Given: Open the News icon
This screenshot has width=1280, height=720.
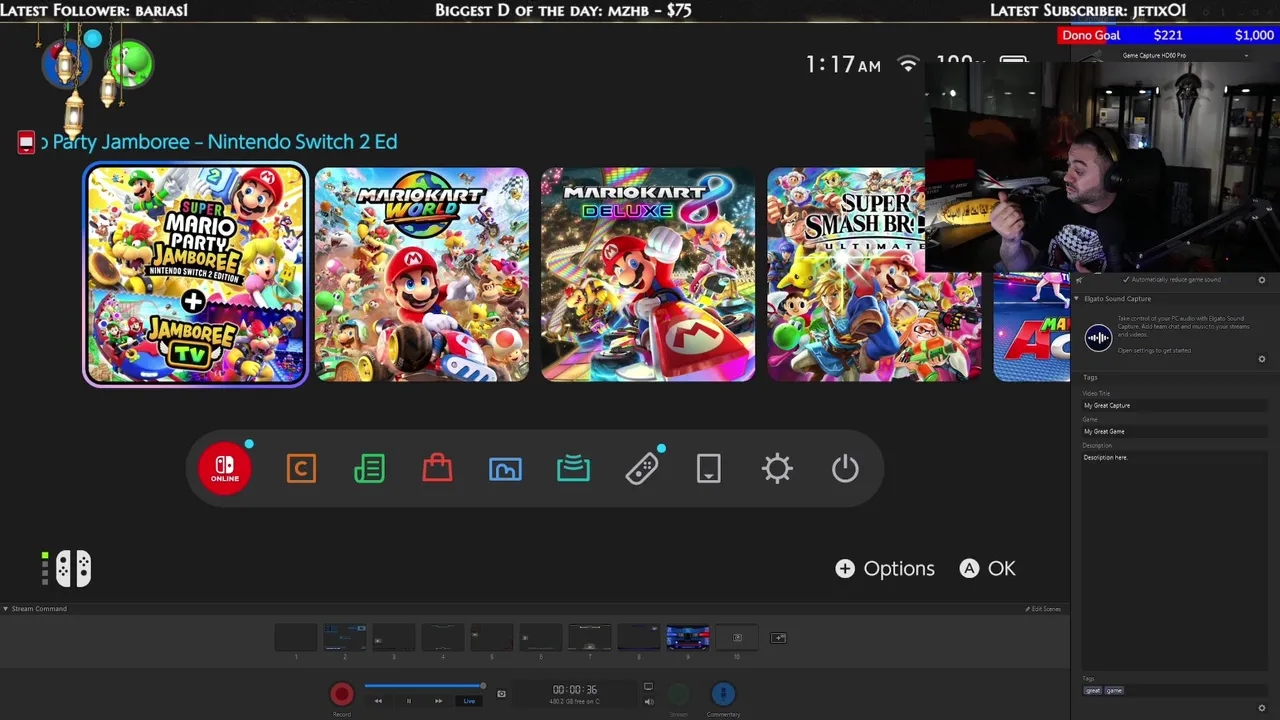Looking at the screenshot, I should pos(369,469).
